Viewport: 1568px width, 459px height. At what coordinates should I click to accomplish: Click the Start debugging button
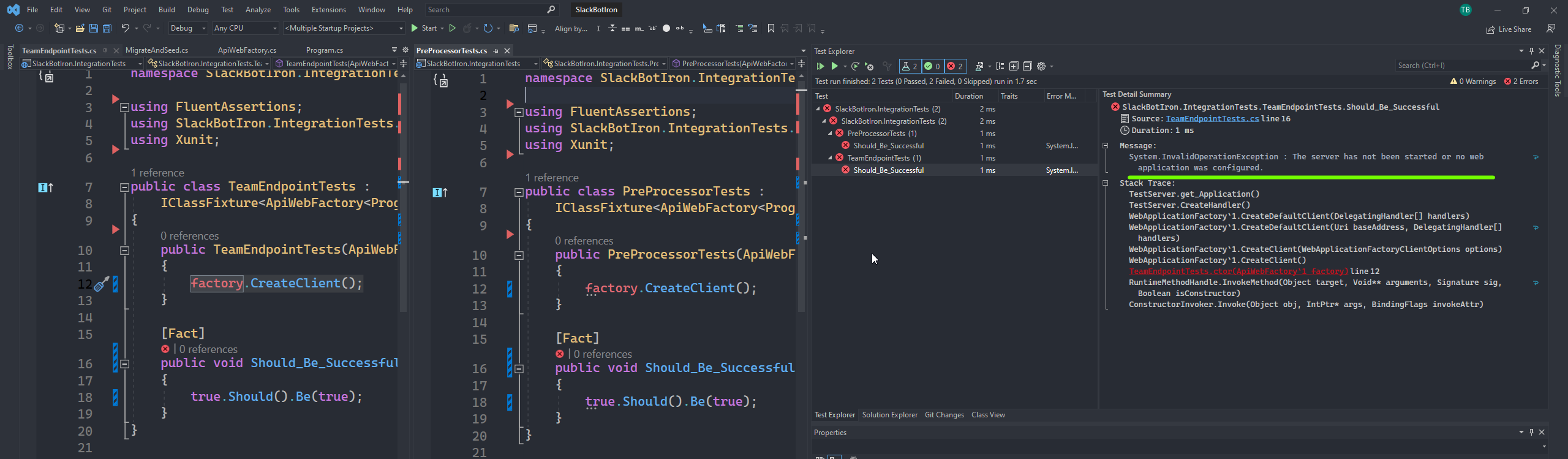click(424, 28)
